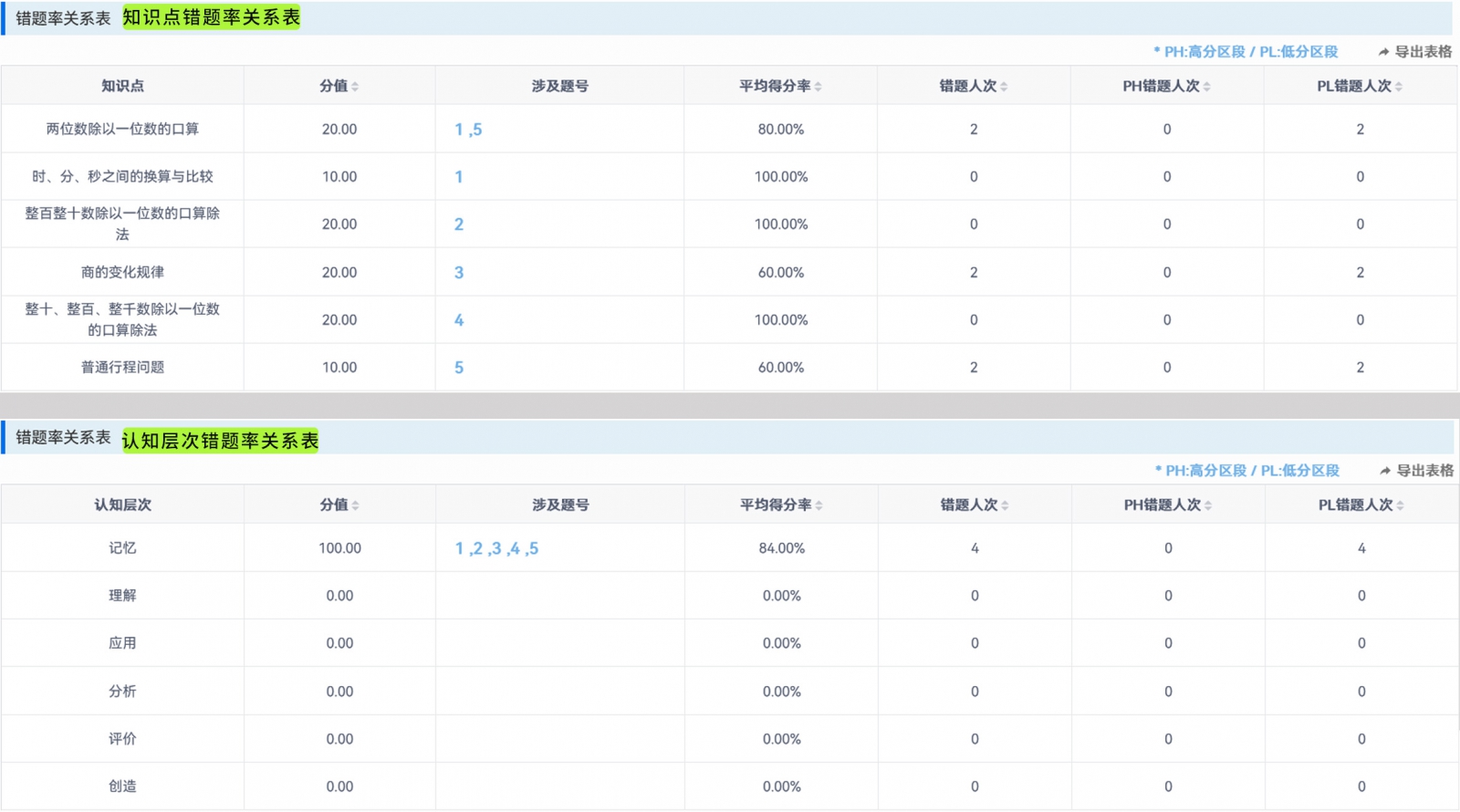This screenshot has width=1460, height=812.
Task: Click the 知识点 column header
Action: point(122,86)
